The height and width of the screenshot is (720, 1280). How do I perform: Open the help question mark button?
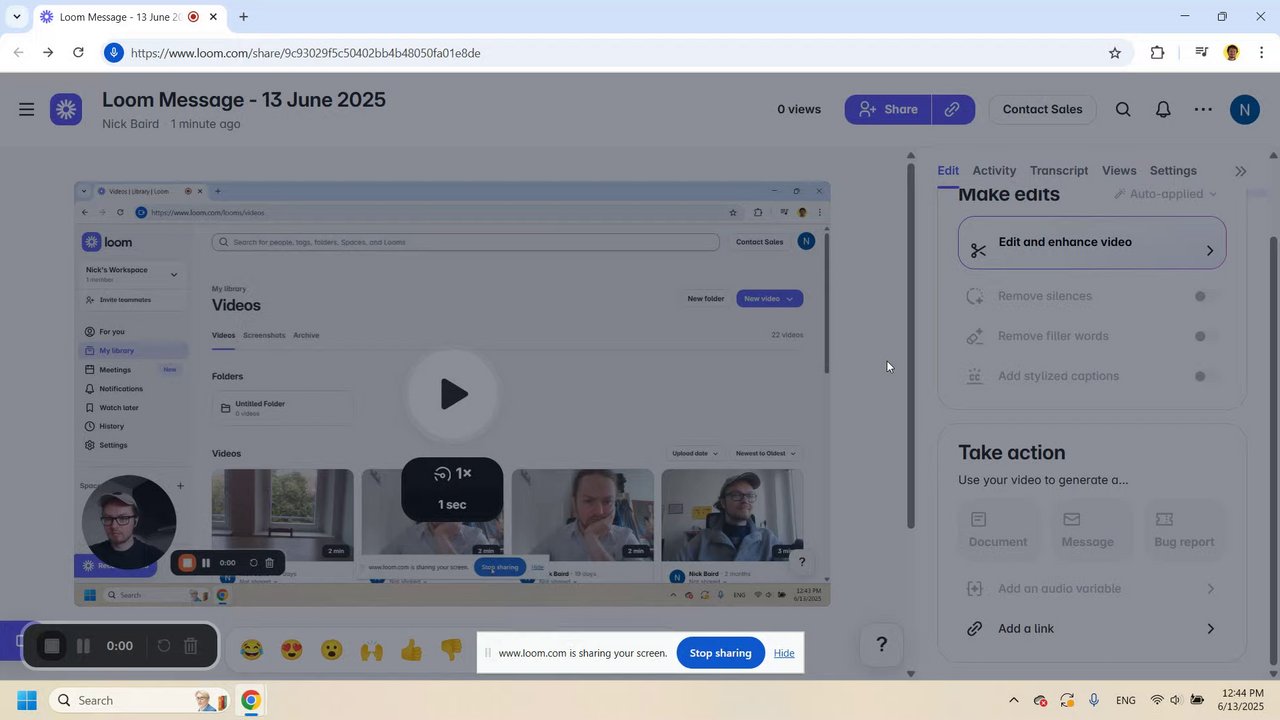[x=881, y=644]
